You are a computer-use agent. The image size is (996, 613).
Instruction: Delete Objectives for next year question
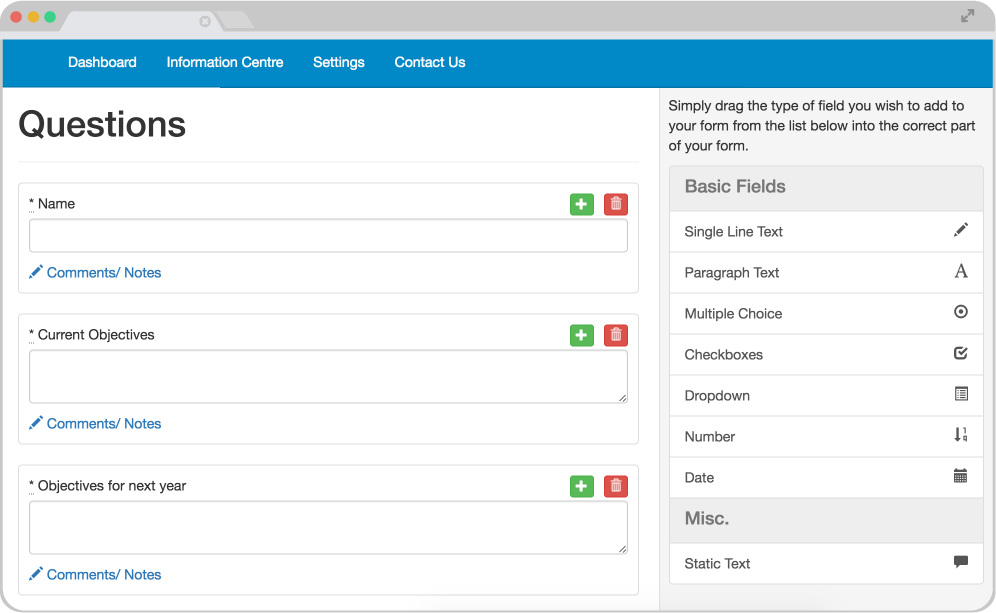click(616, 486)
